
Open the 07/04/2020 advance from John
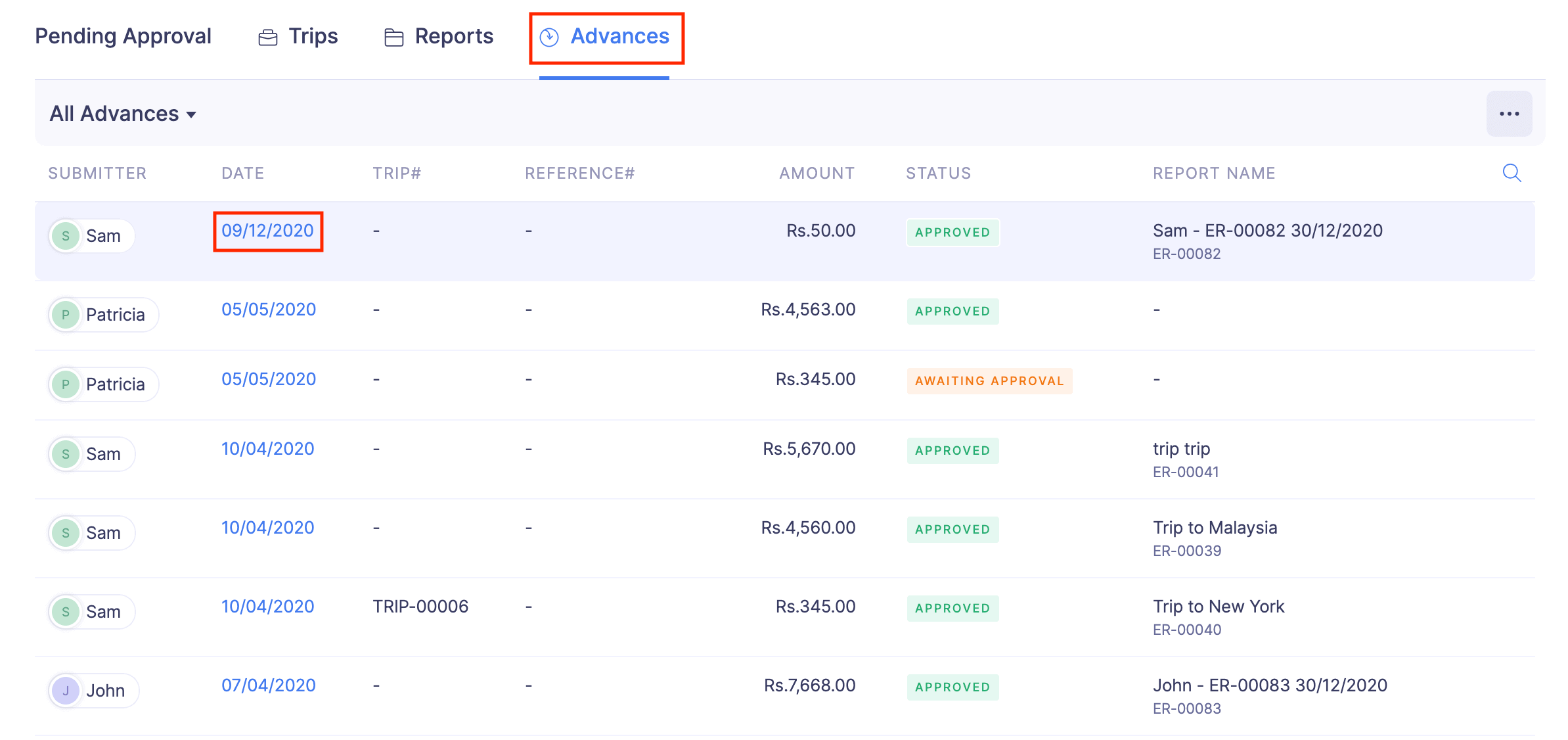tap(268, 685)
